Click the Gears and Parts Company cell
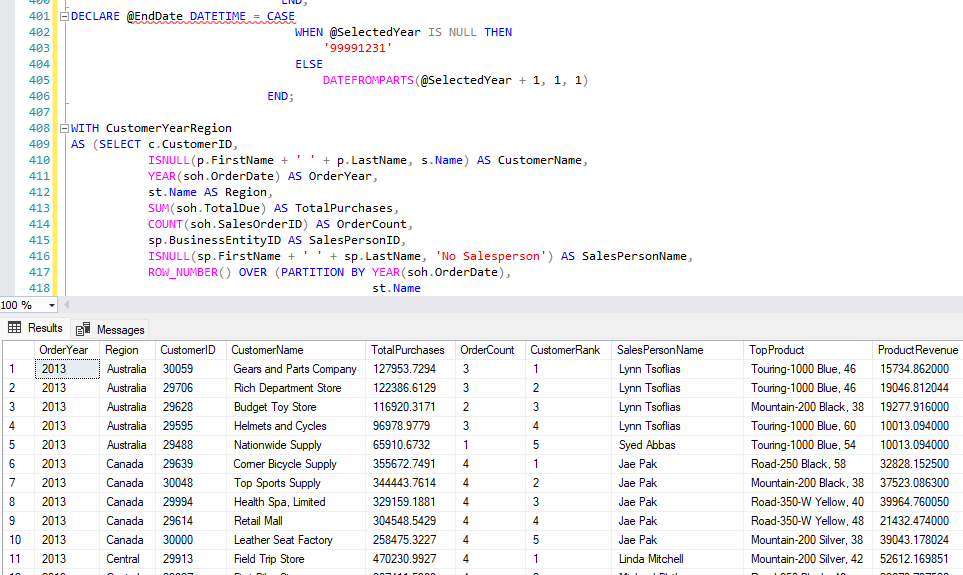 (x=295, y=369)
